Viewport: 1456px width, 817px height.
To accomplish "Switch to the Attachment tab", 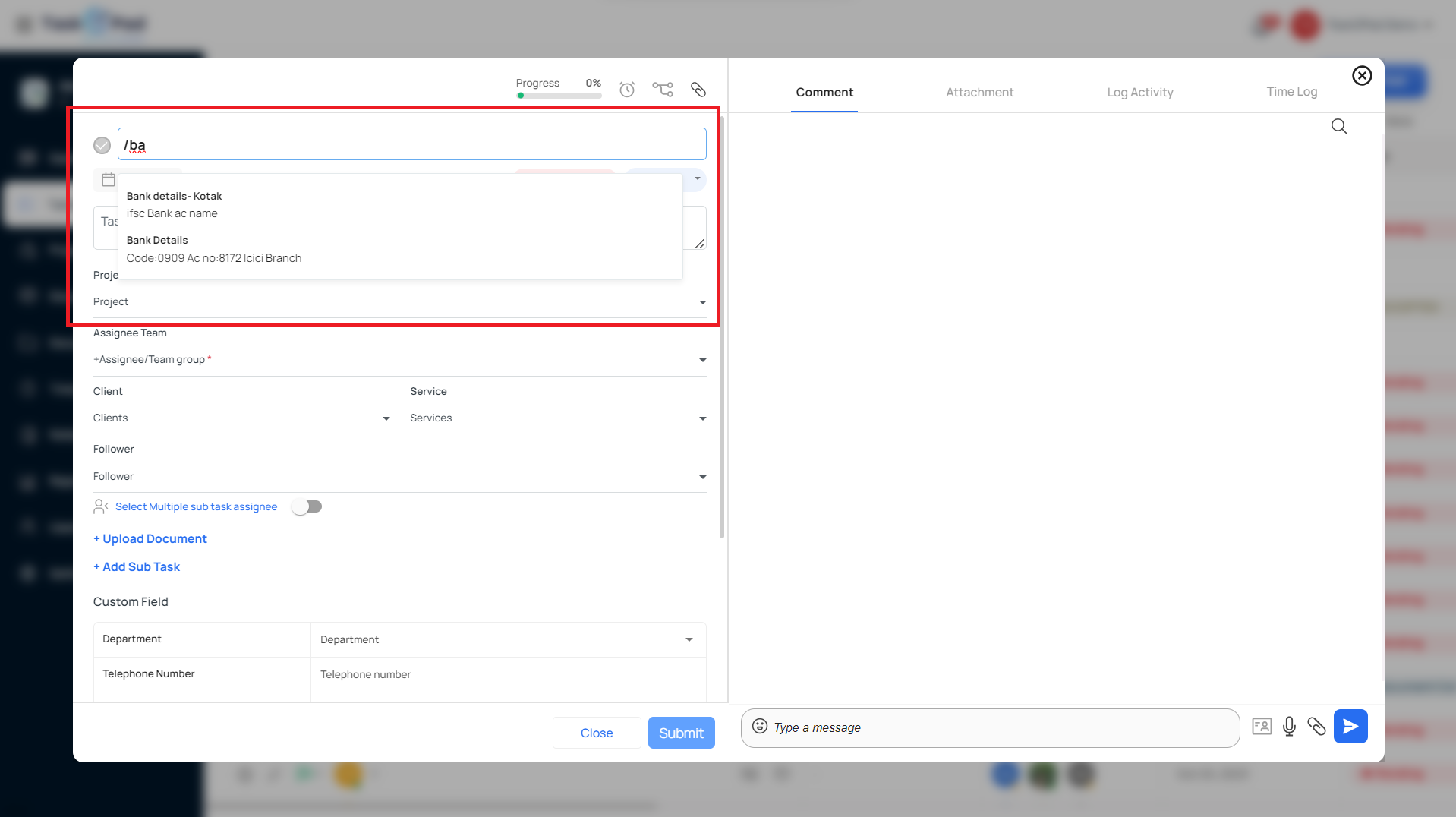I will click(x=979, y=92).
